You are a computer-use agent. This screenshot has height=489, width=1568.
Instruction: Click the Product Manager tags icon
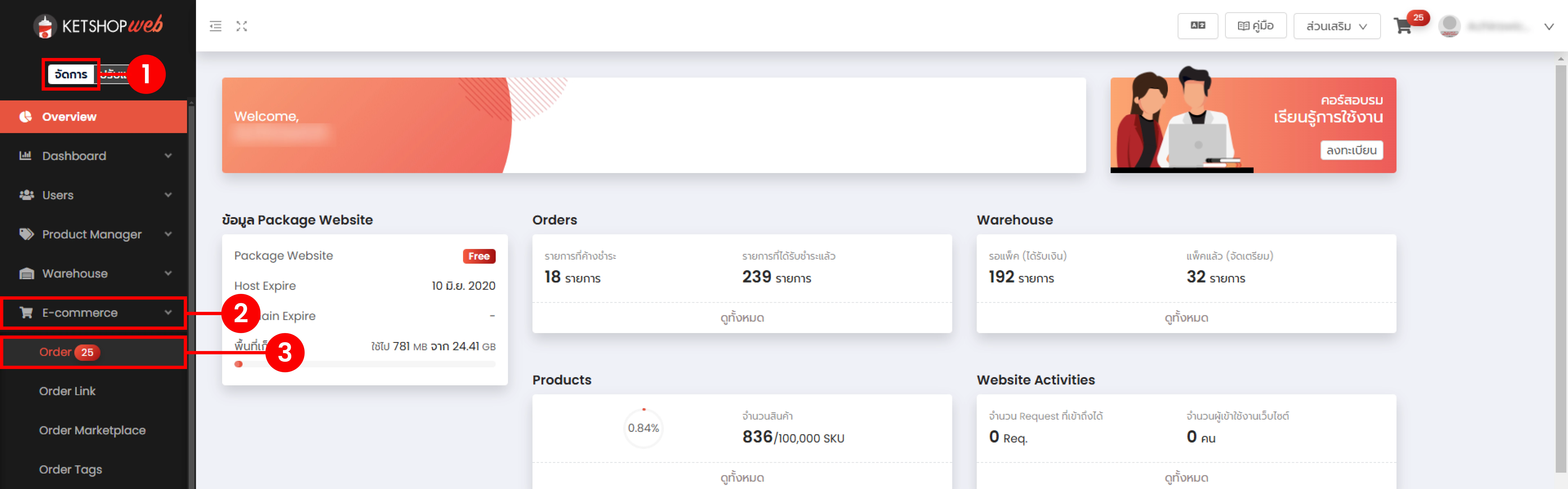click(26, 234)
